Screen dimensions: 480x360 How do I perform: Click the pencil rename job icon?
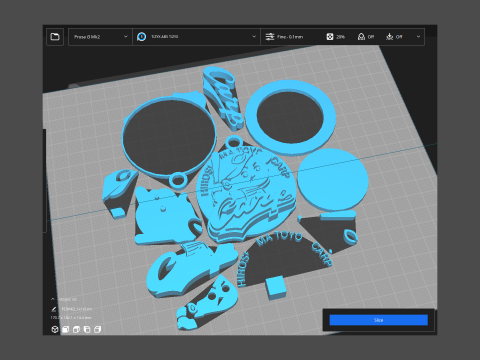pos(54,309)
